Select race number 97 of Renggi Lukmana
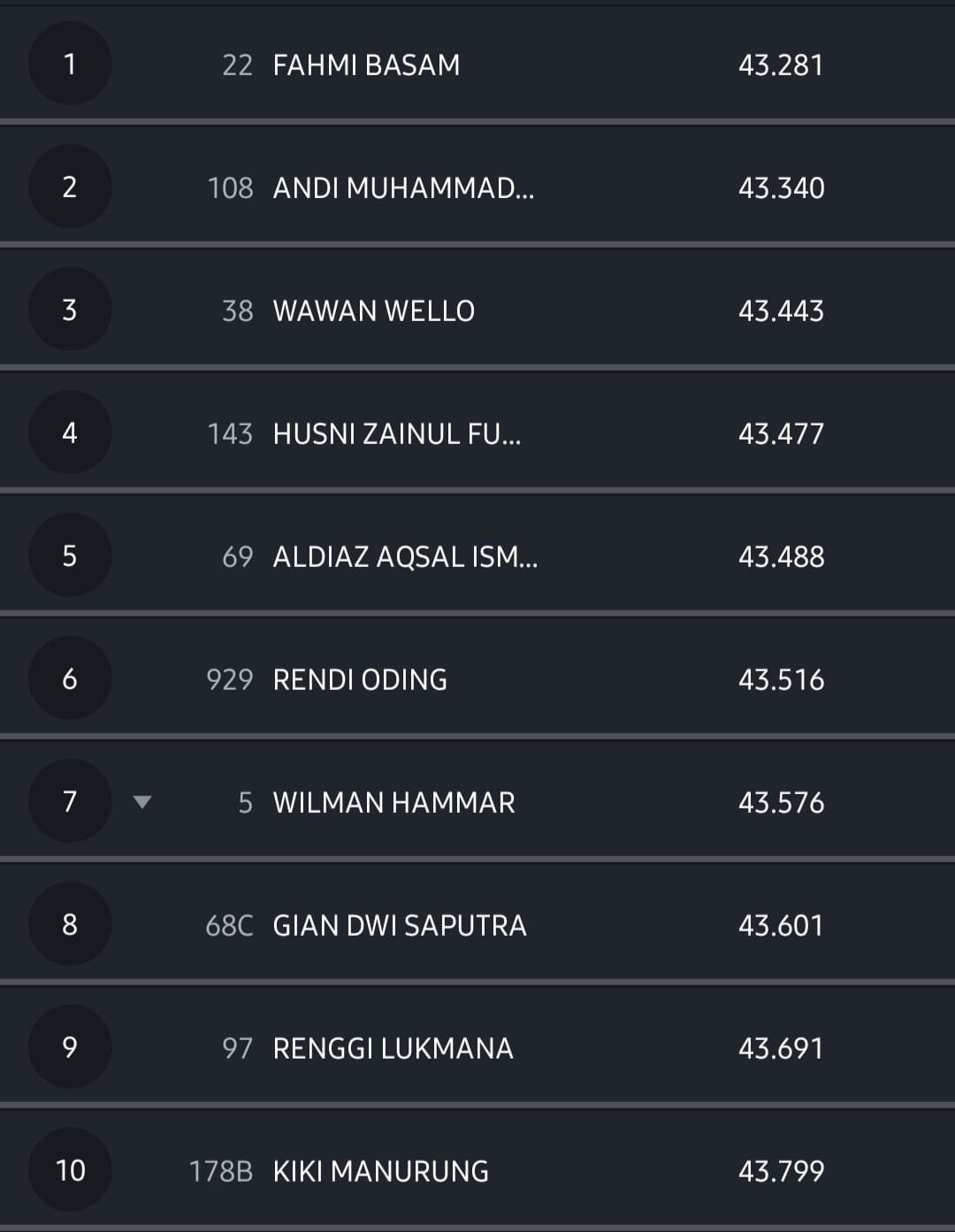 click(x=237, y=1049)
